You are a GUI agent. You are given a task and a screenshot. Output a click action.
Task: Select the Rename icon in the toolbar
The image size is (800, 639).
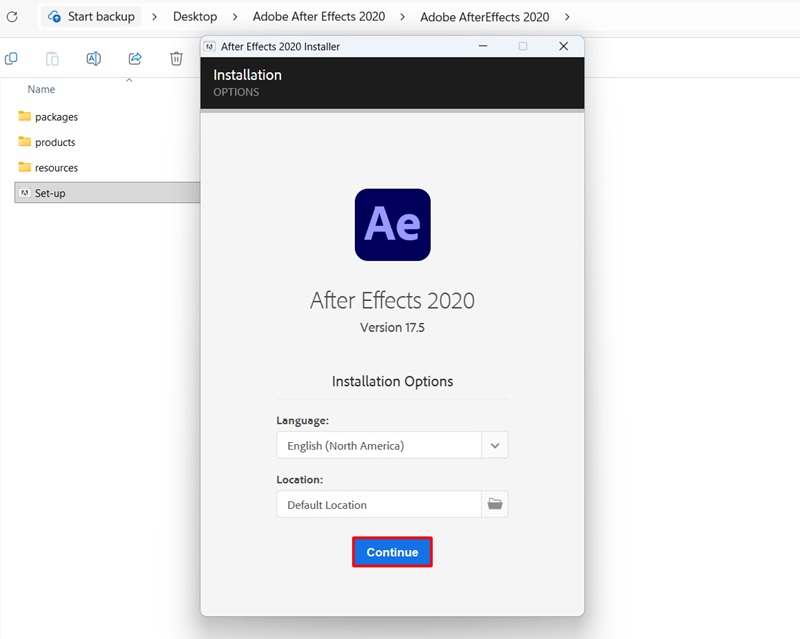[x=93, y=58]
